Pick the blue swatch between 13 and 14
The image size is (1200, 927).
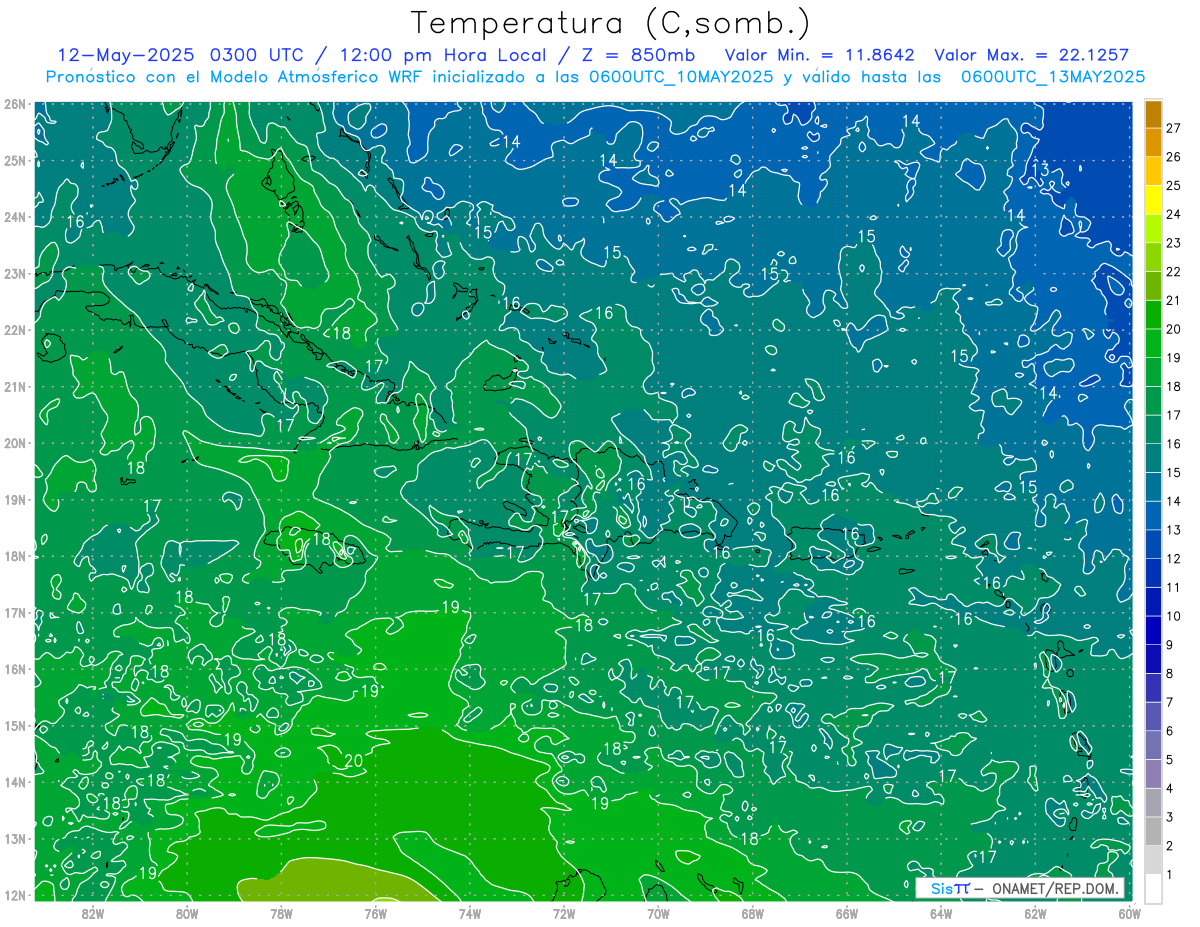pos(1153,515)
